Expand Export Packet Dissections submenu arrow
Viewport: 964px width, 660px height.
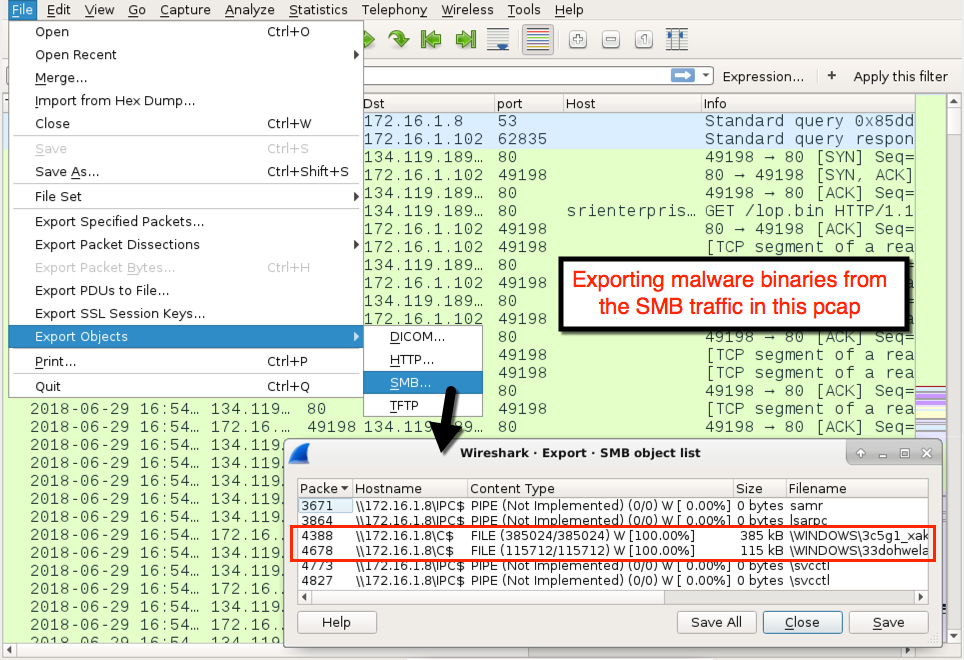point(356,245)
